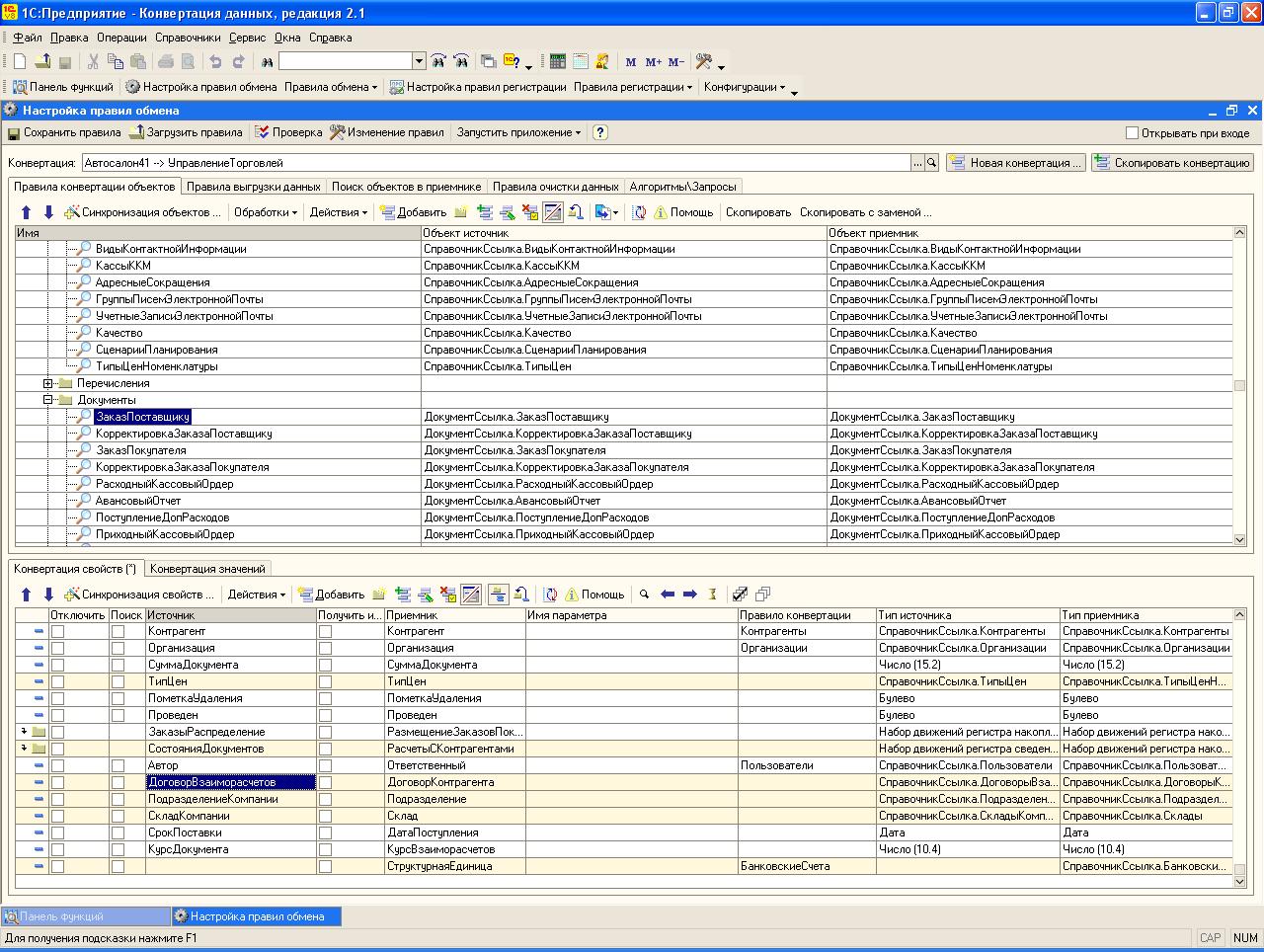1264x952 pixels.
Task: Click the blue left arrow in properties toolbar
Action: pos(668,595)
